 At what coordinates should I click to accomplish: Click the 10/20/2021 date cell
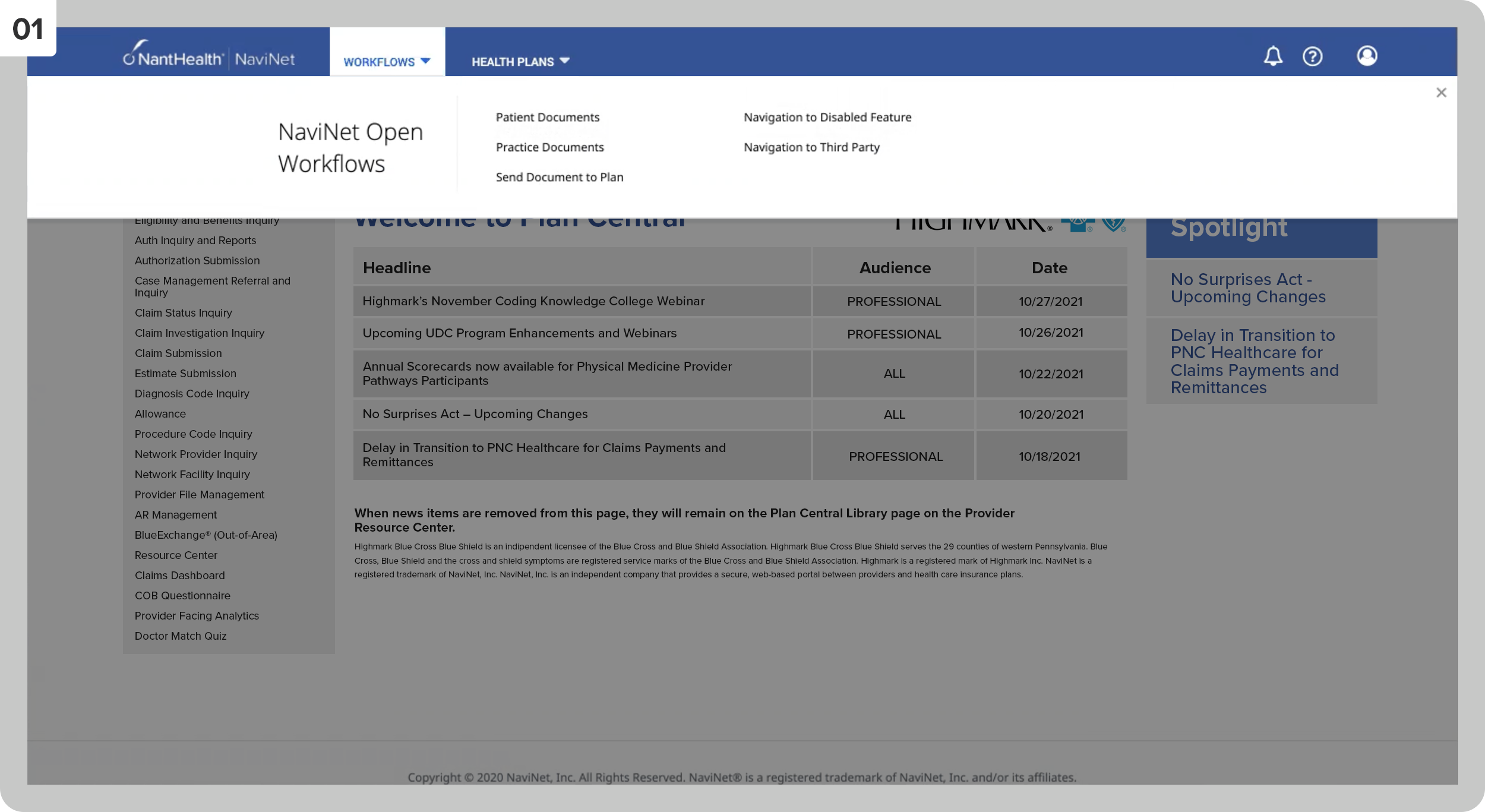click(1051, 414)
